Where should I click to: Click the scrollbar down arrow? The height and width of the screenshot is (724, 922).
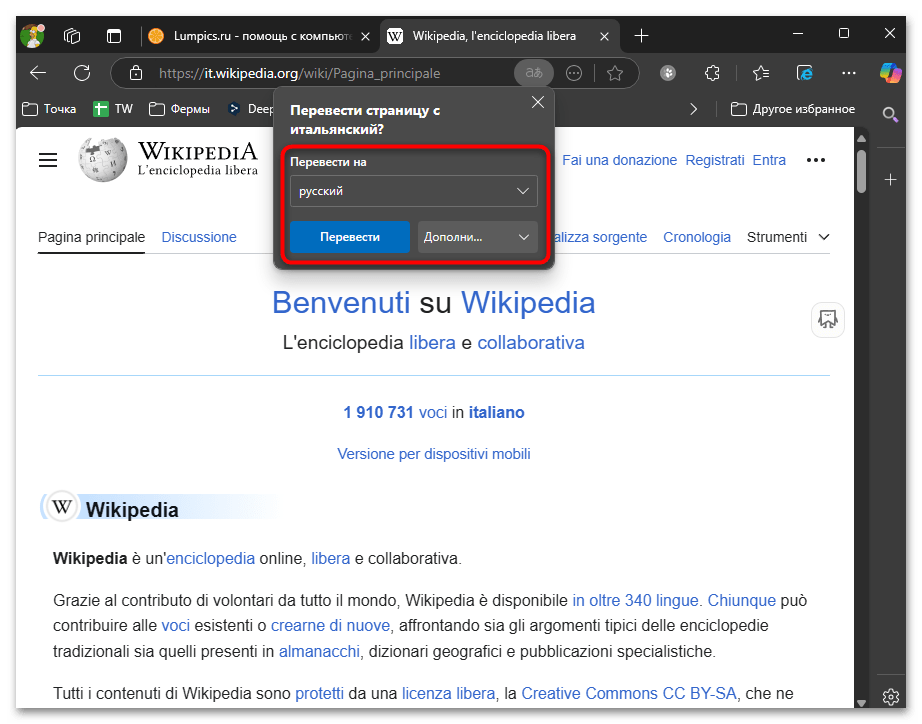point(861,702)
